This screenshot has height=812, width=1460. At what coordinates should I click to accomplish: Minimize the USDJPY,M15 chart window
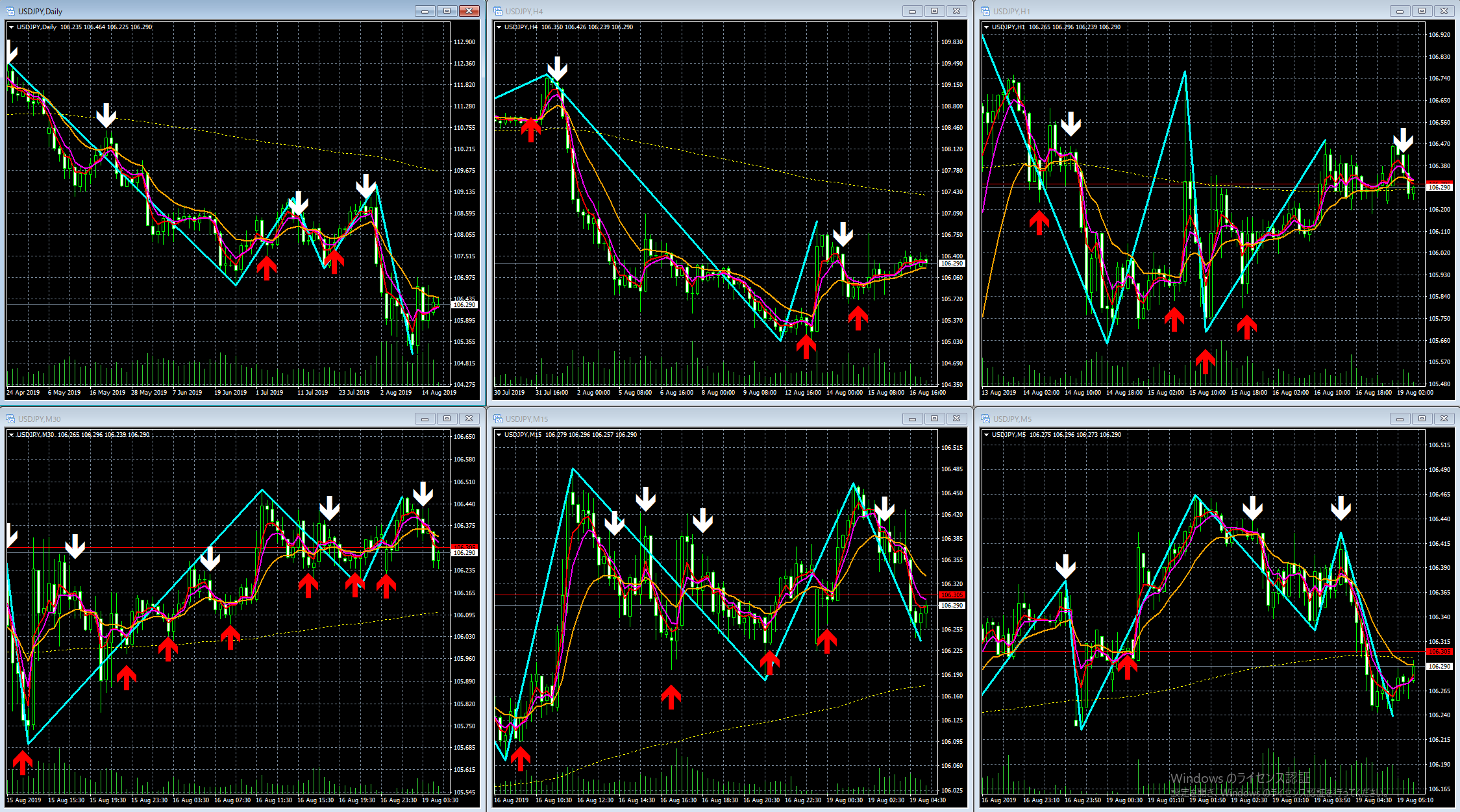(x=912, y=419)
